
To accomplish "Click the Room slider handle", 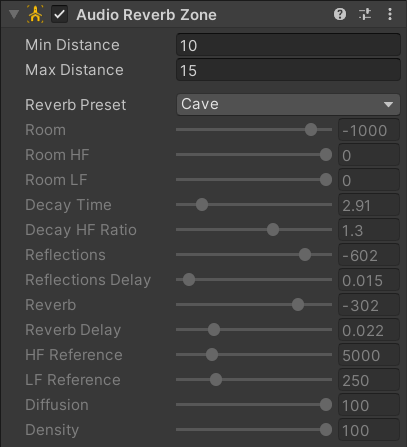I will point(311,130).
